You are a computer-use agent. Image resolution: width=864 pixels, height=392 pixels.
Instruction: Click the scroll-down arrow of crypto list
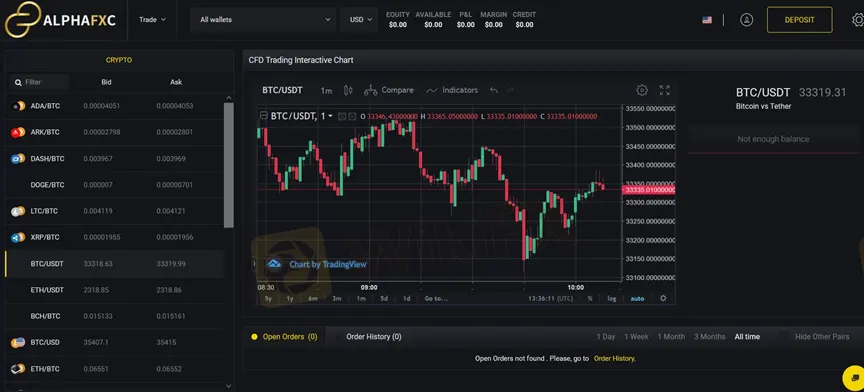[229, 386]
